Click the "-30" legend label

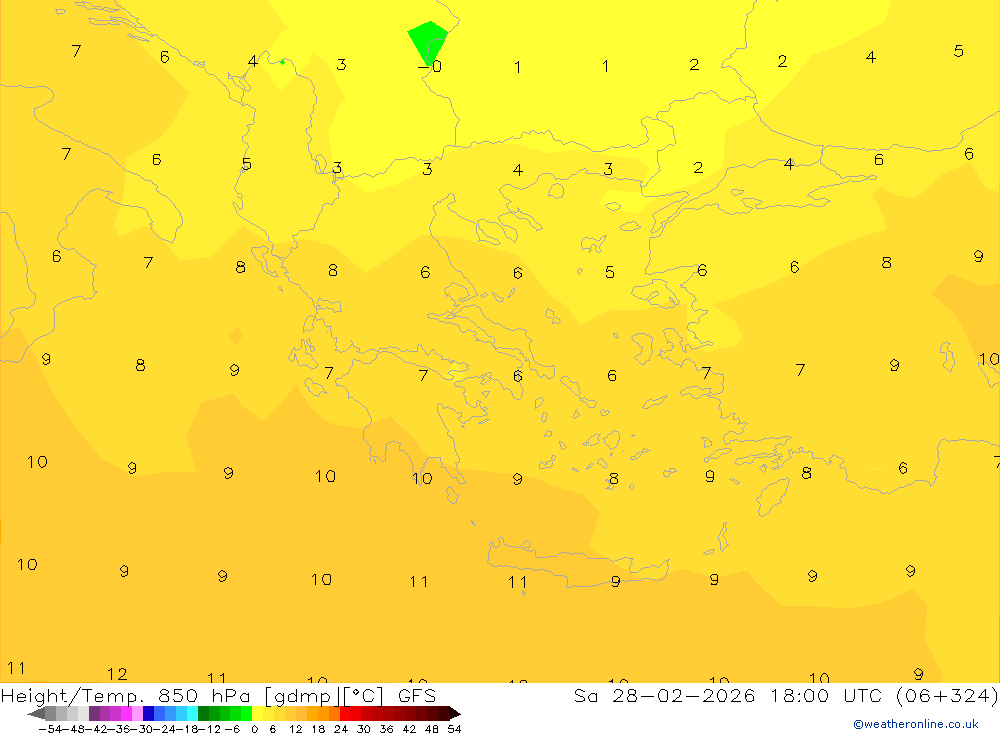point(142,729)
